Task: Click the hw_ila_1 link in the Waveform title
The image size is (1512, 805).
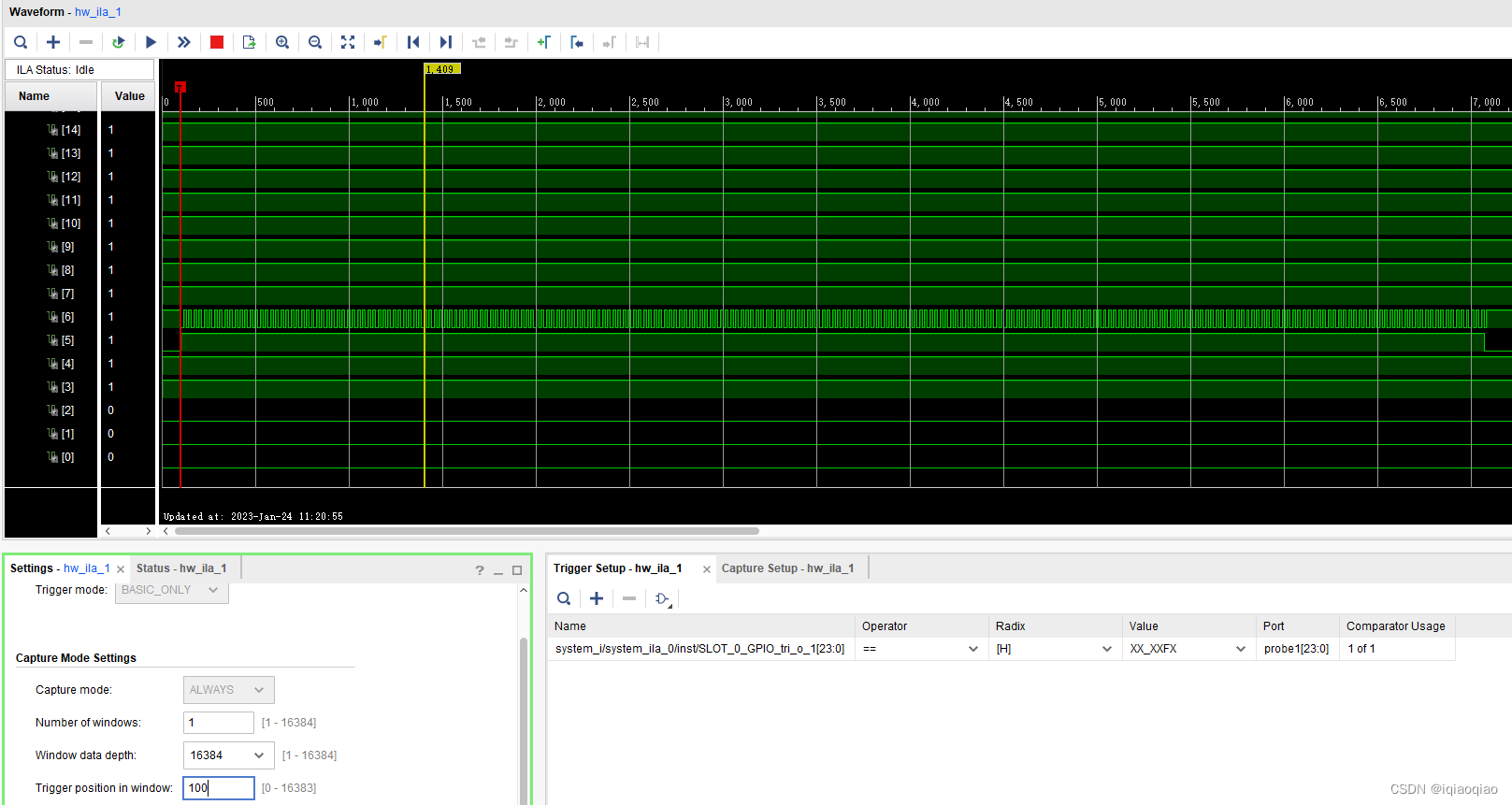Action: click(98, 12)
